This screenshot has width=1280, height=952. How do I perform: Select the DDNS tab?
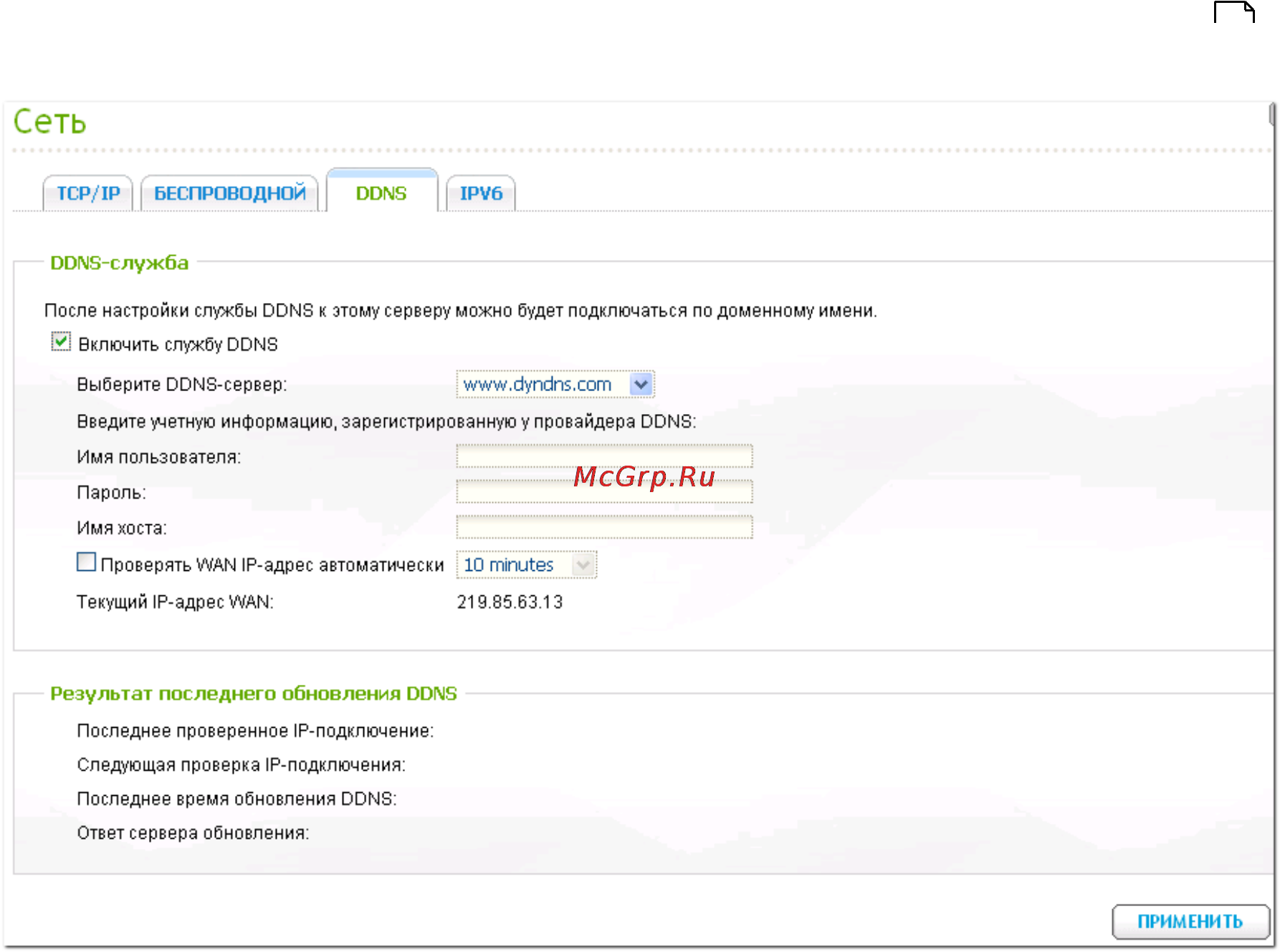[x=381, y=192]
